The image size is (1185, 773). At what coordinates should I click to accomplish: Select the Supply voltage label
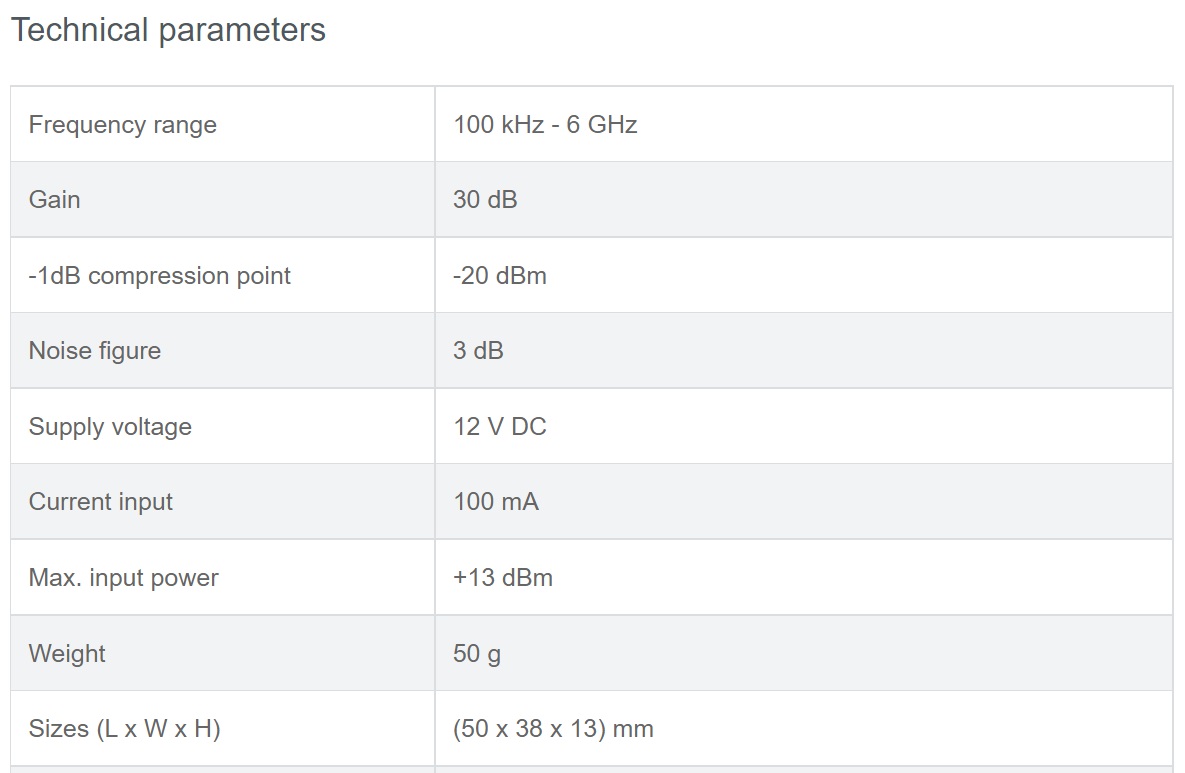click(110, 427)
